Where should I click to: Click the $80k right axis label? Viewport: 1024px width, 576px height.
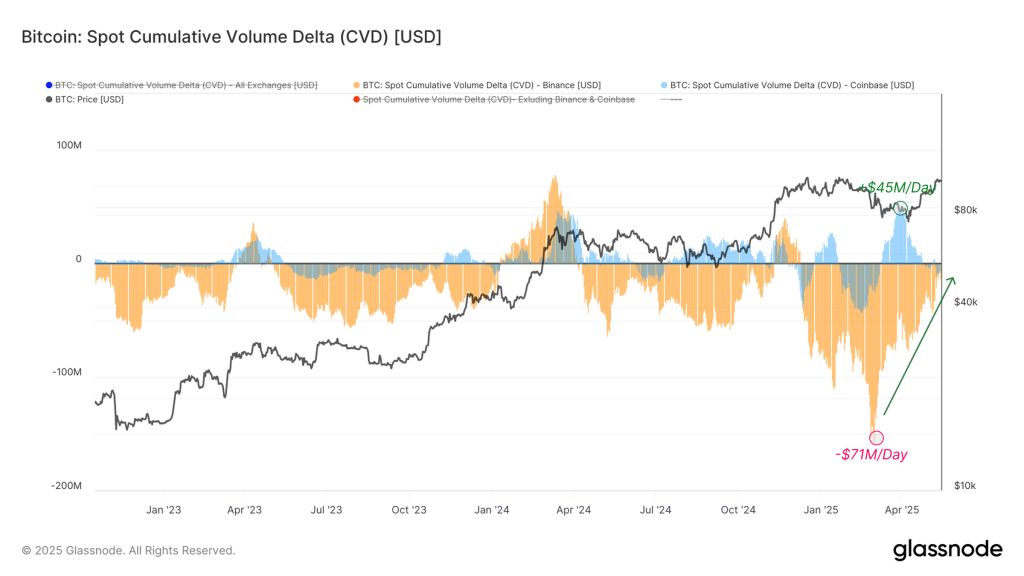point(965,210)
